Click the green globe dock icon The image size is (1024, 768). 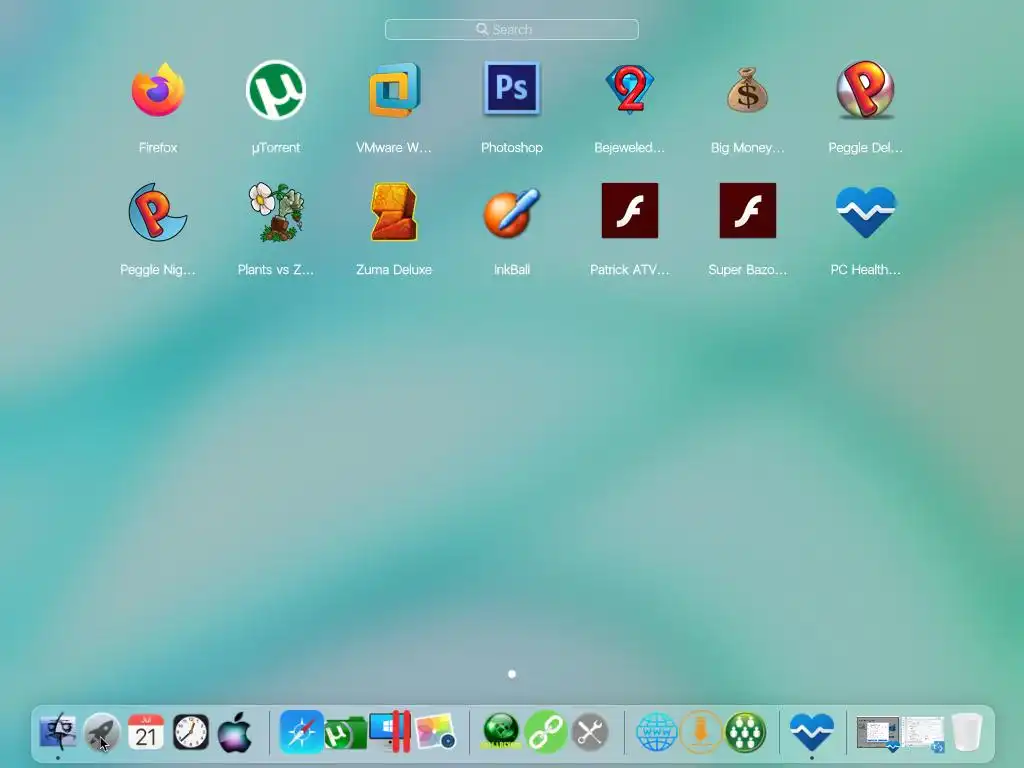pyautogui.click(x=501, y=732)
